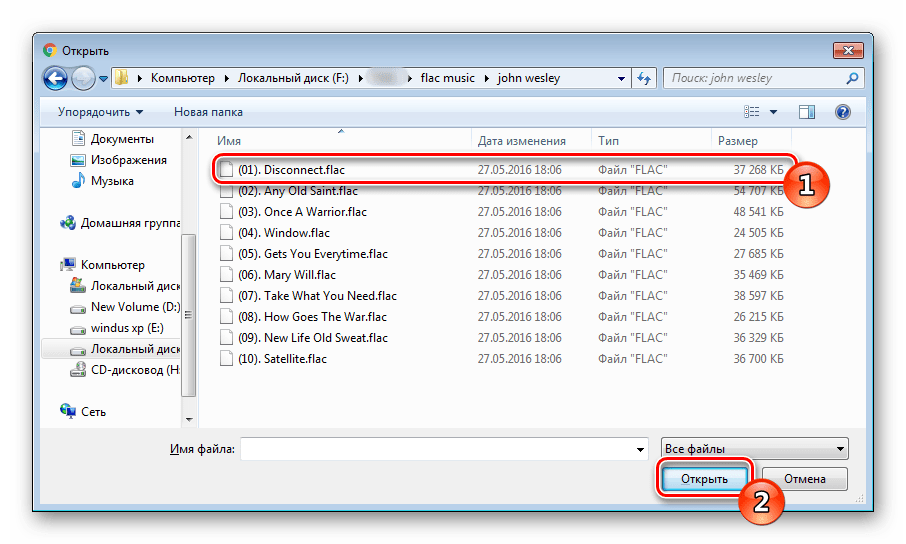Click file icon of (10). Satellite.flac
The height and width of the screenshot is (544, 906).
226,358
